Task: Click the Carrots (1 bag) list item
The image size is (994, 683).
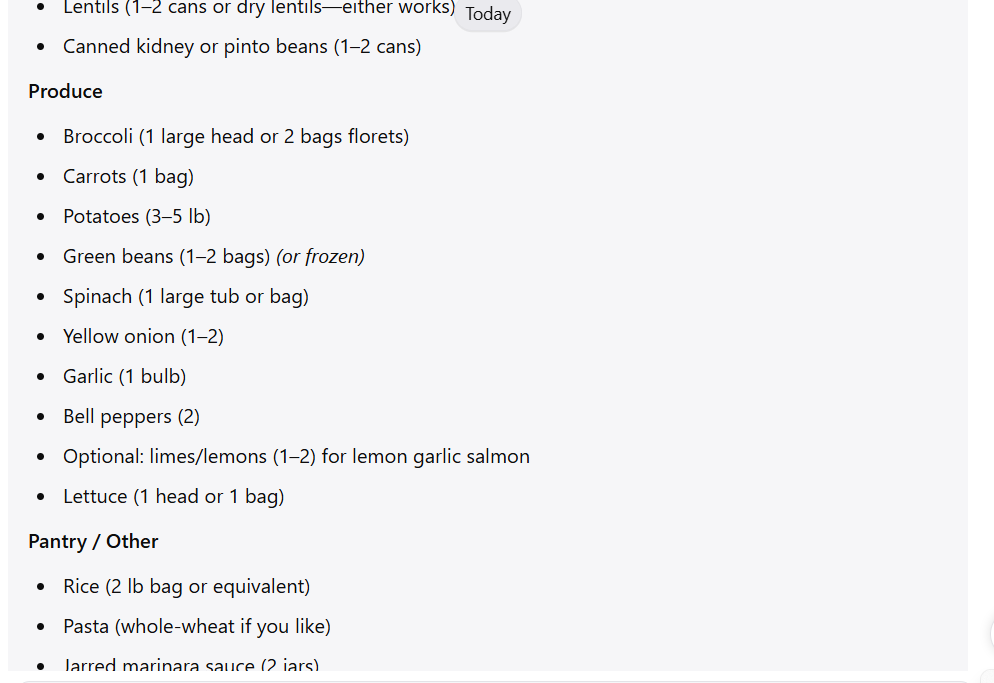Action: (x=128, y=176)
